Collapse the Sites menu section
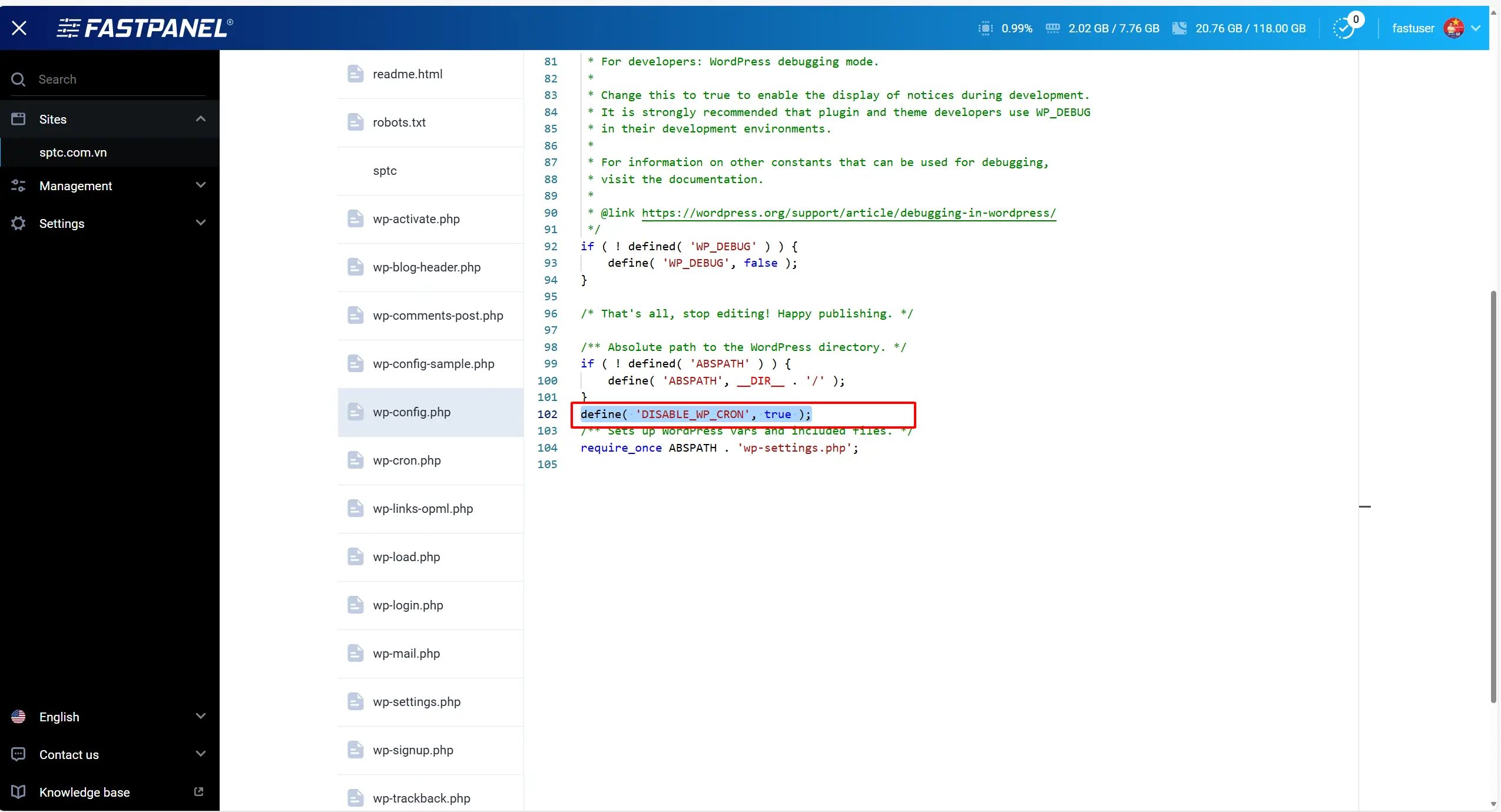1501x812 pixels. tap(200, 119)
